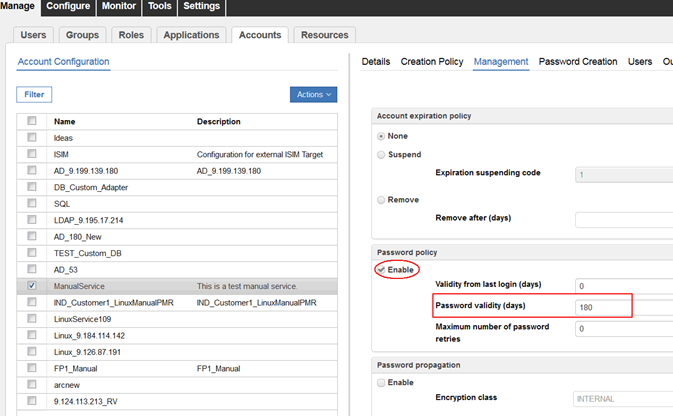Select the LinuxService109 account name
This screenshot has width=673, height=416.
tap(82, 319)
